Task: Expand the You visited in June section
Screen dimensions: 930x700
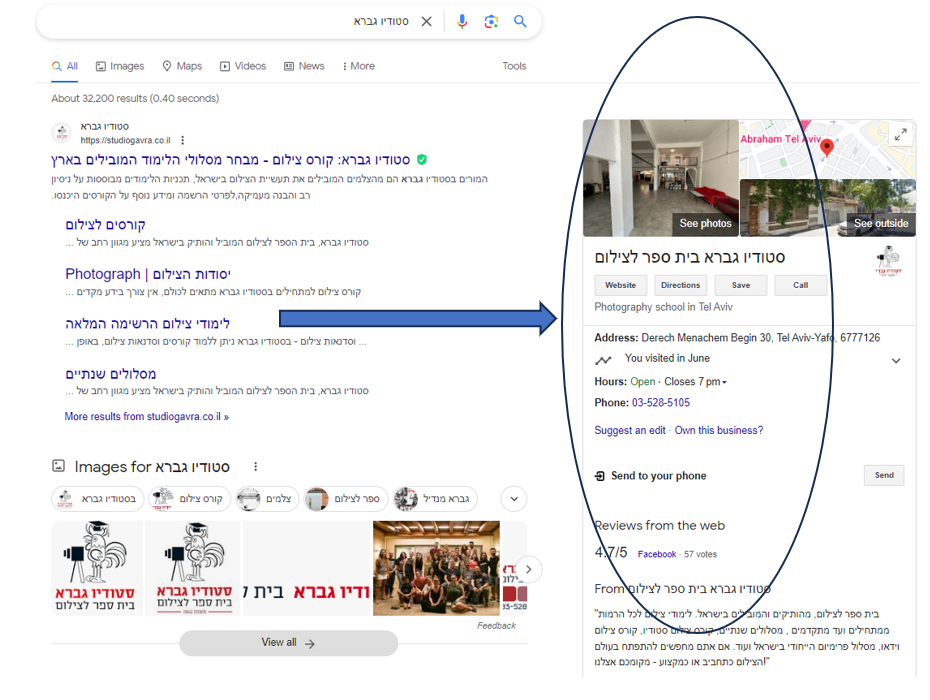Action: [896, 361]
